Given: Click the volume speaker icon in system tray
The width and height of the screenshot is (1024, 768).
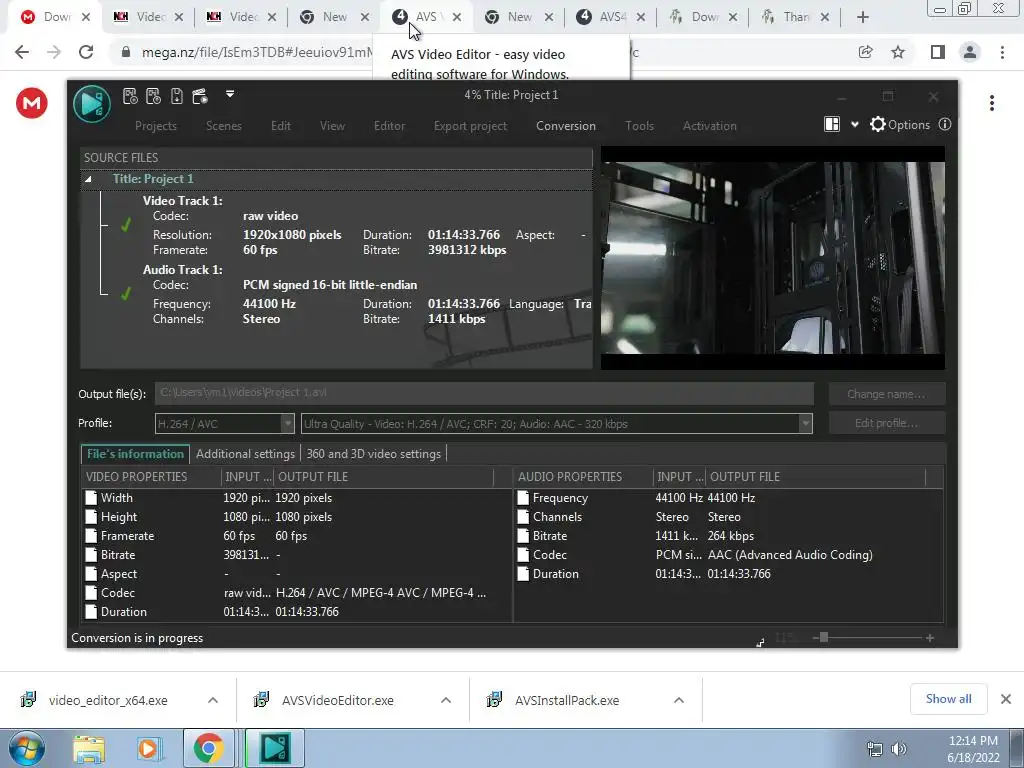Looking at the screenshot, I should pos(899,749).
